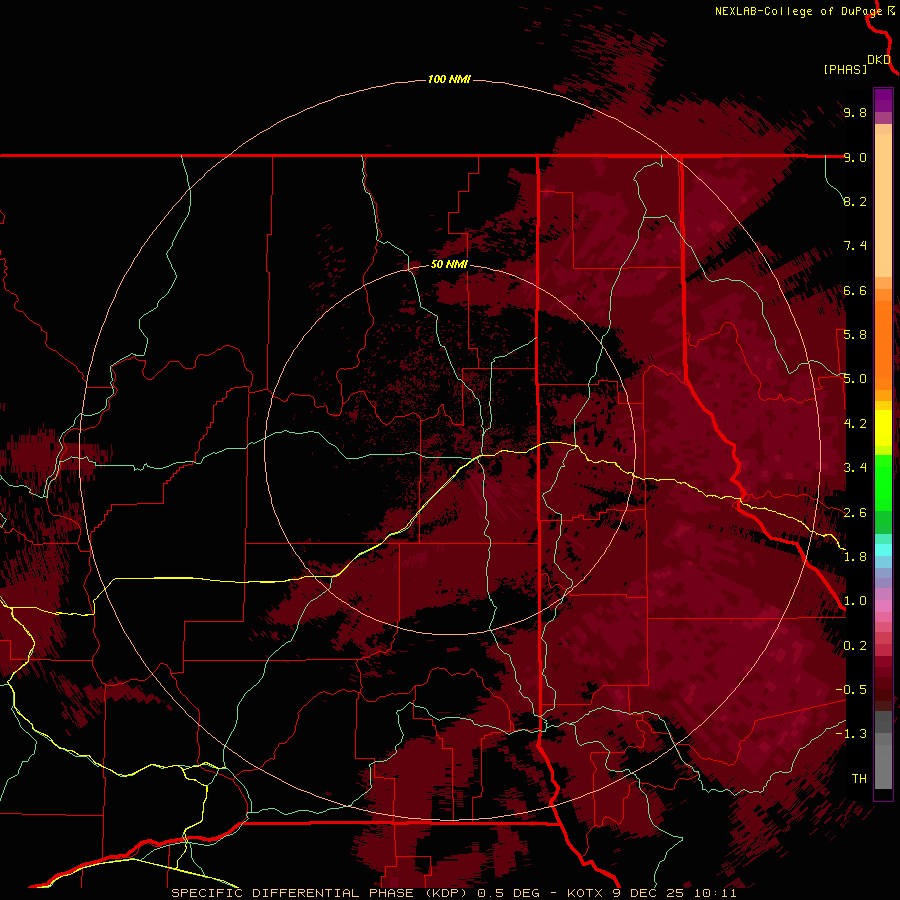Click the 6.6 value on the color scale
The height and width of the screenshot is (900, 900).
click(x=855, y=290)
